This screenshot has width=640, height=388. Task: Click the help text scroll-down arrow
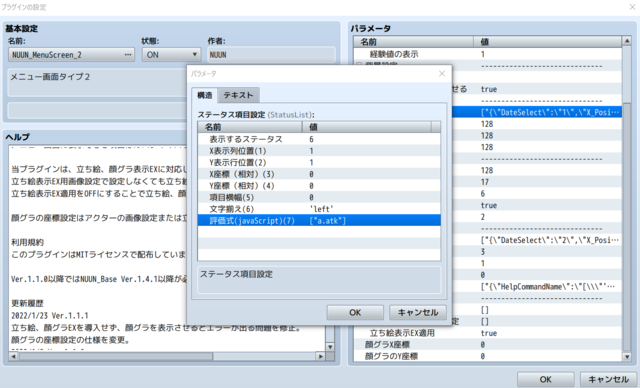coord(330,347)
